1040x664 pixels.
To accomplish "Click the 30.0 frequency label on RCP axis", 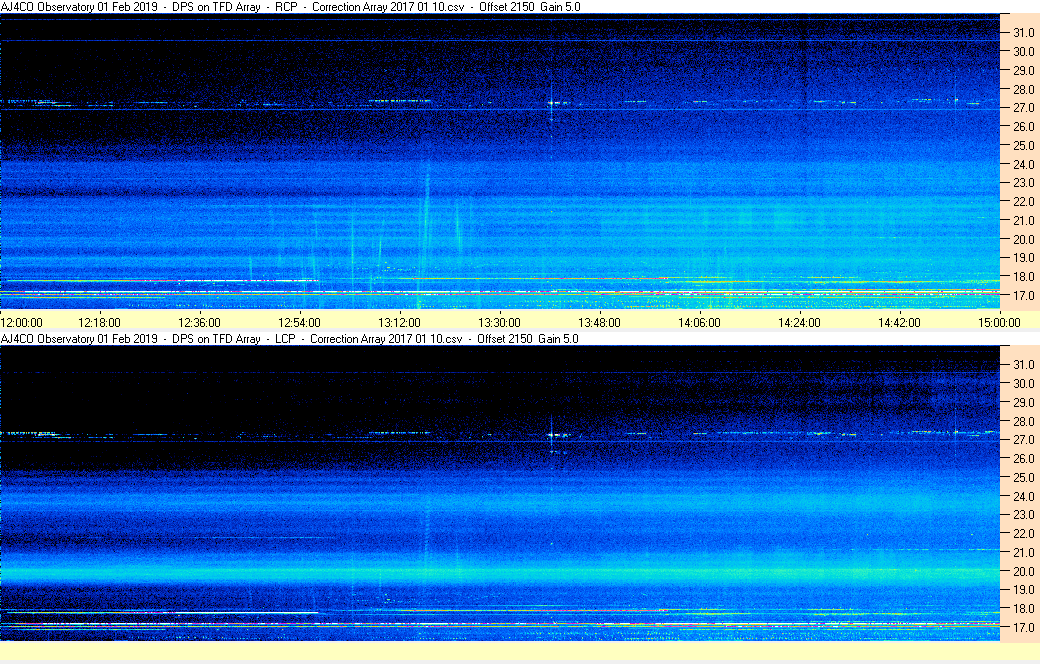I will pos(1023,51).
